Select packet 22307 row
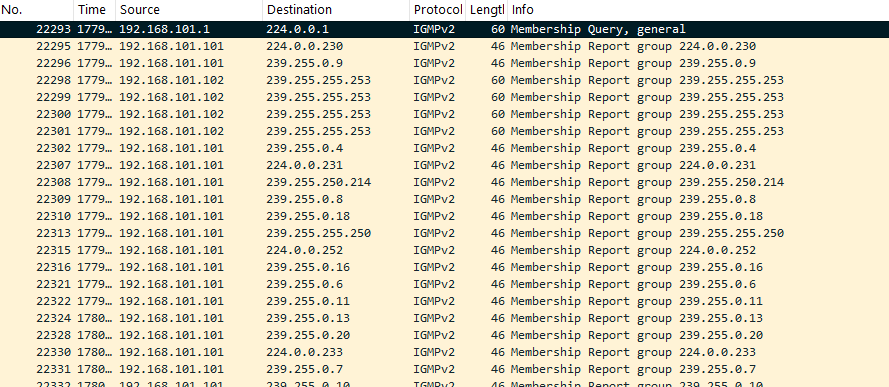 [444, 165]
